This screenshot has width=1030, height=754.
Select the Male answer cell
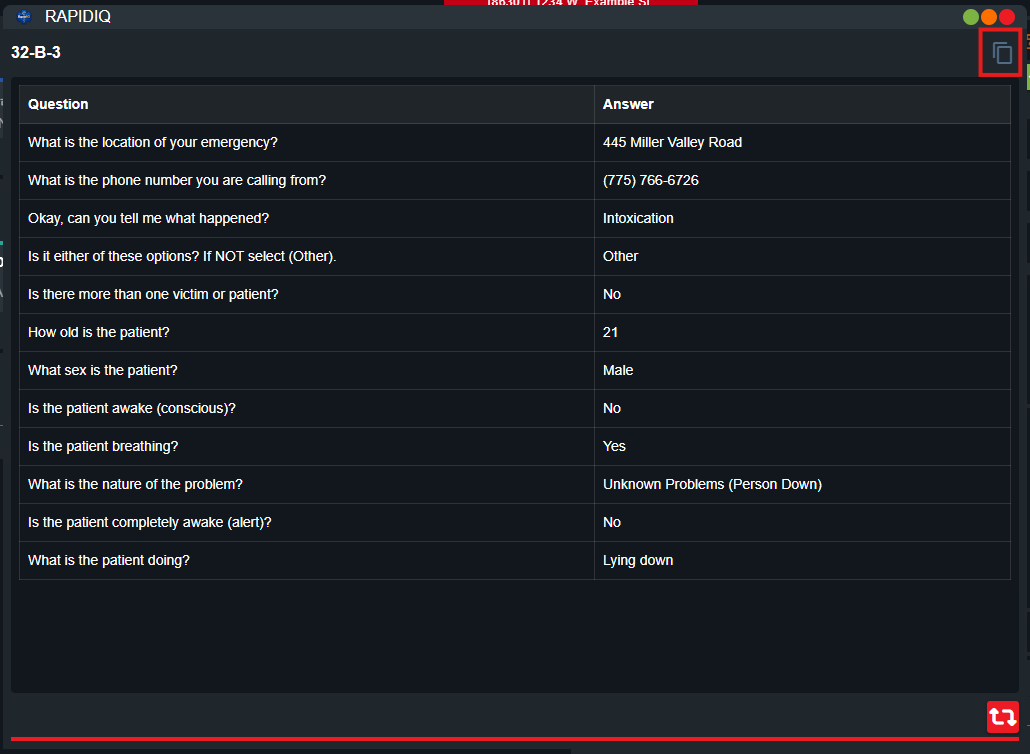(x=618, y=370)
